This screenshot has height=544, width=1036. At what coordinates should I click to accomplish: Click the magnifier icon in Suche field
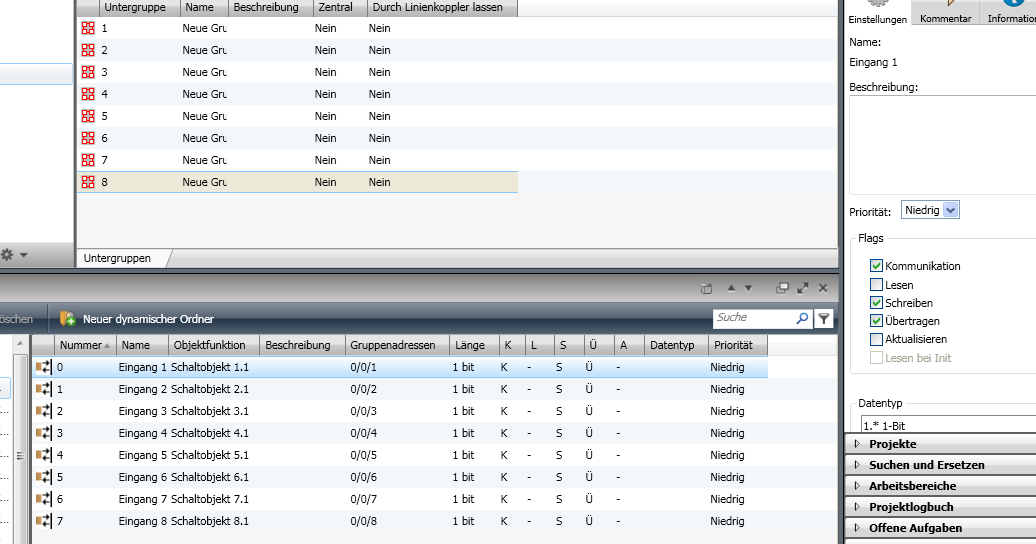(x=802, y=318)
